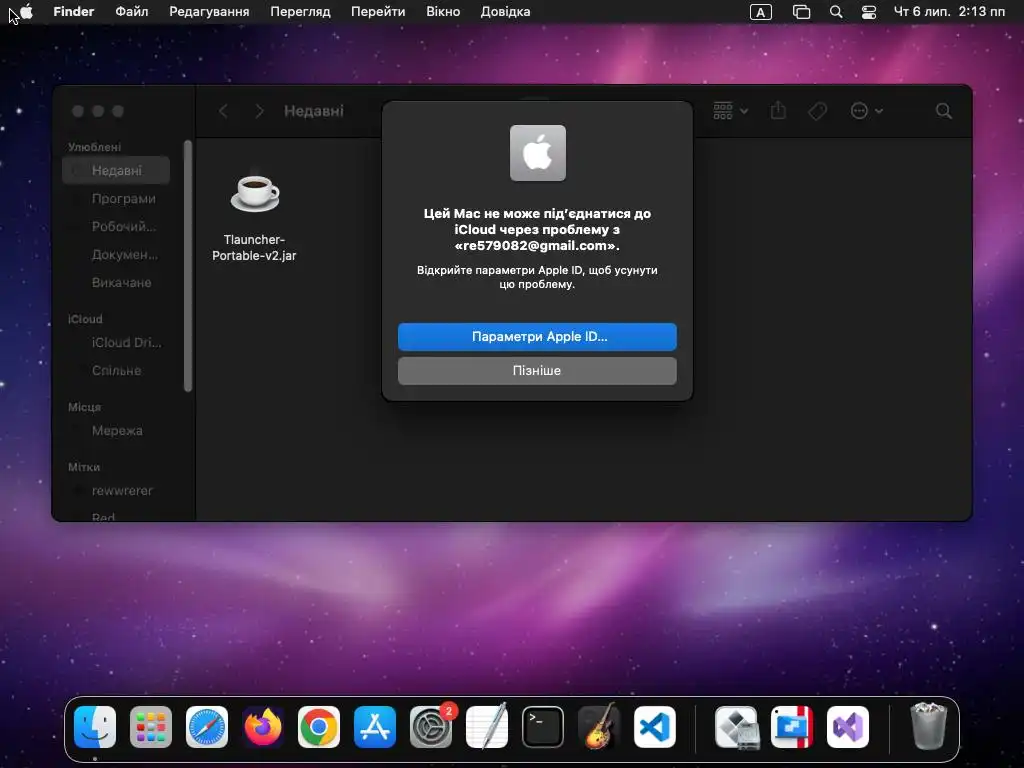Open the red-striped windows app in Dock
The width and height of the screenshot is (1024, 768).
792,727
